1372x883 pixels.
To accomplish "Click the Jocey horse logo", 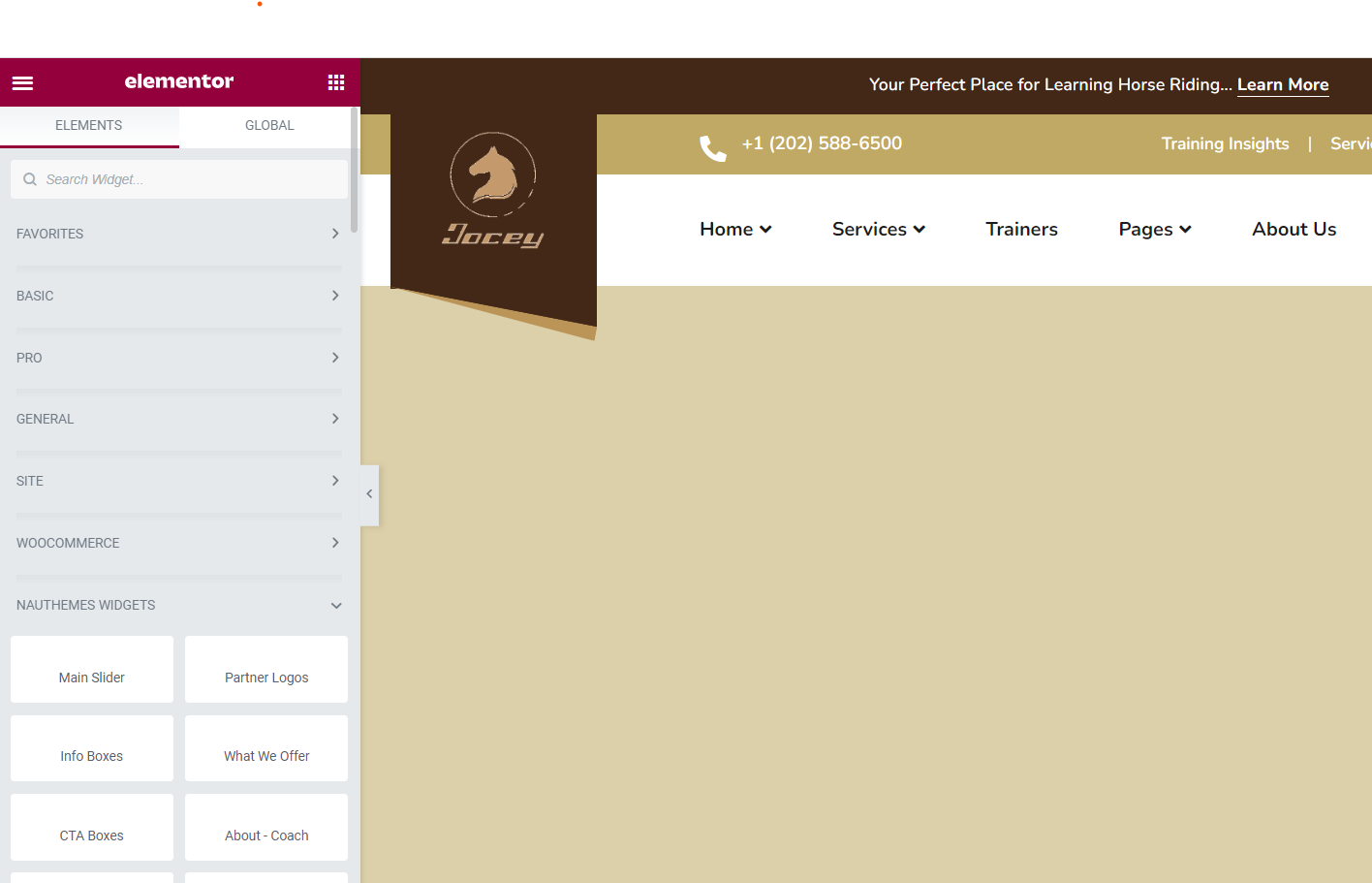I will coord(493,190).
